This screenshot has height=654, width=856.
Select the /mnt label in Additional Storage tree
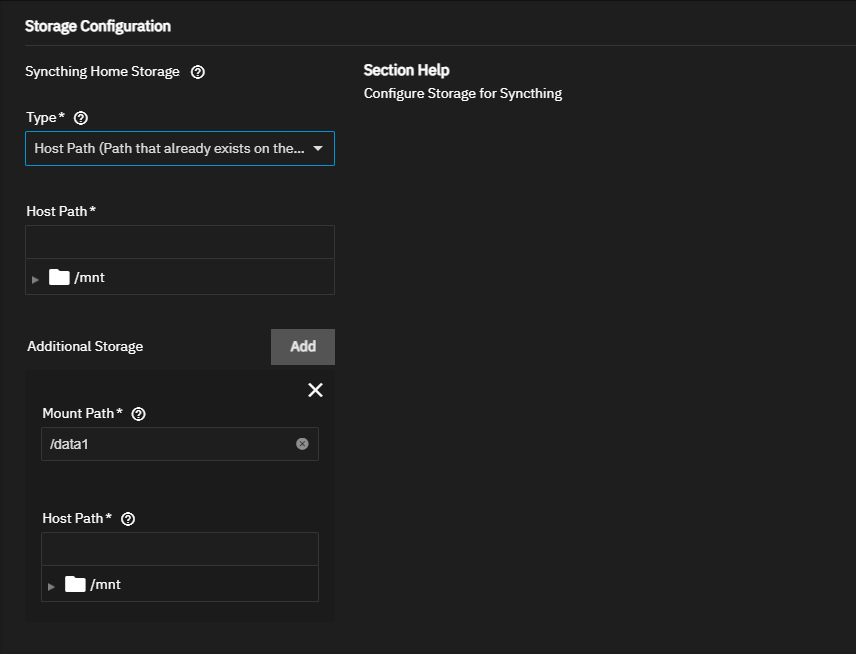(105, 584)
